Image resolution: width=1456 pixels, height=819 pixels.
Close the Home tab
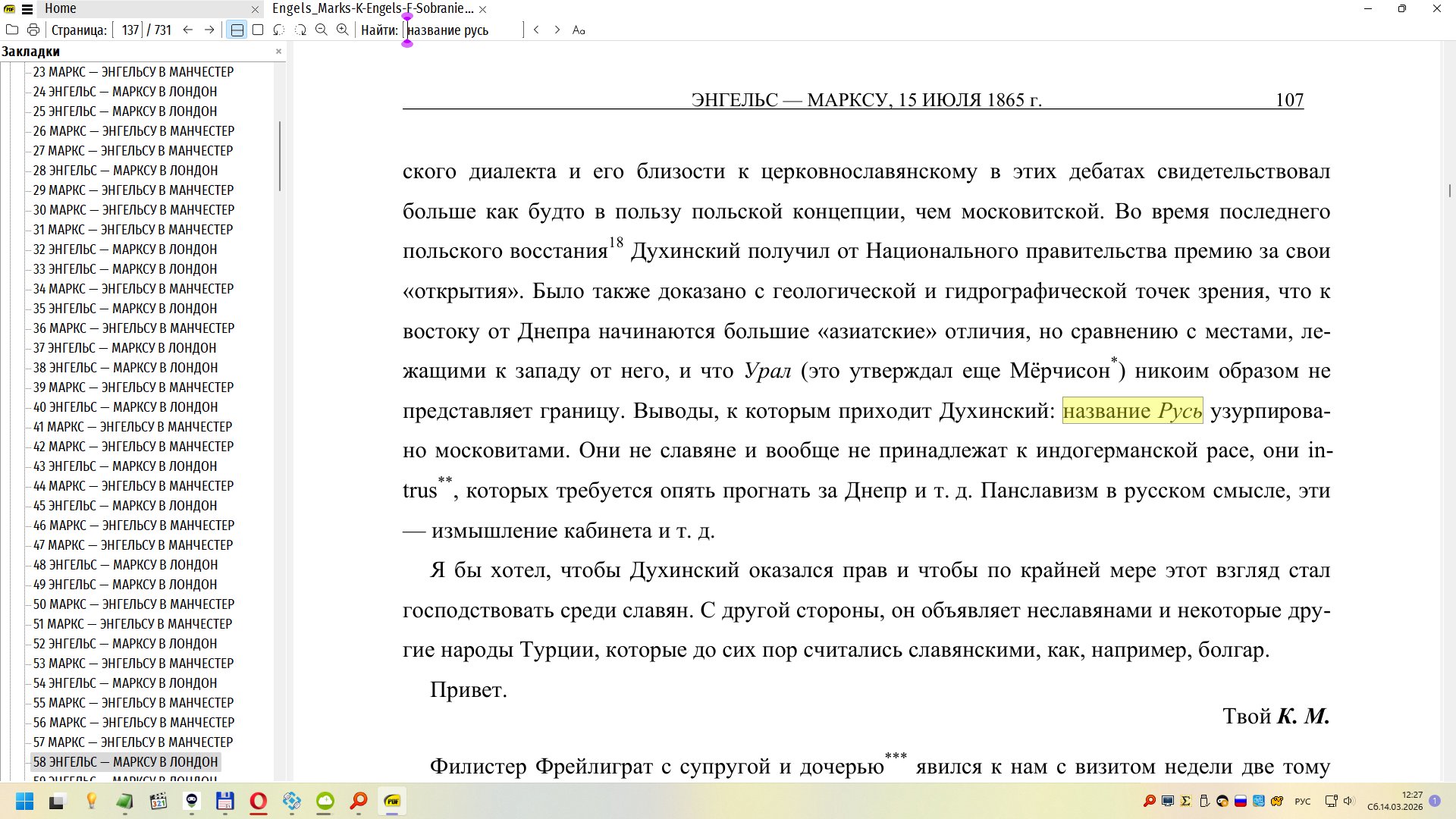pos(256,9)
